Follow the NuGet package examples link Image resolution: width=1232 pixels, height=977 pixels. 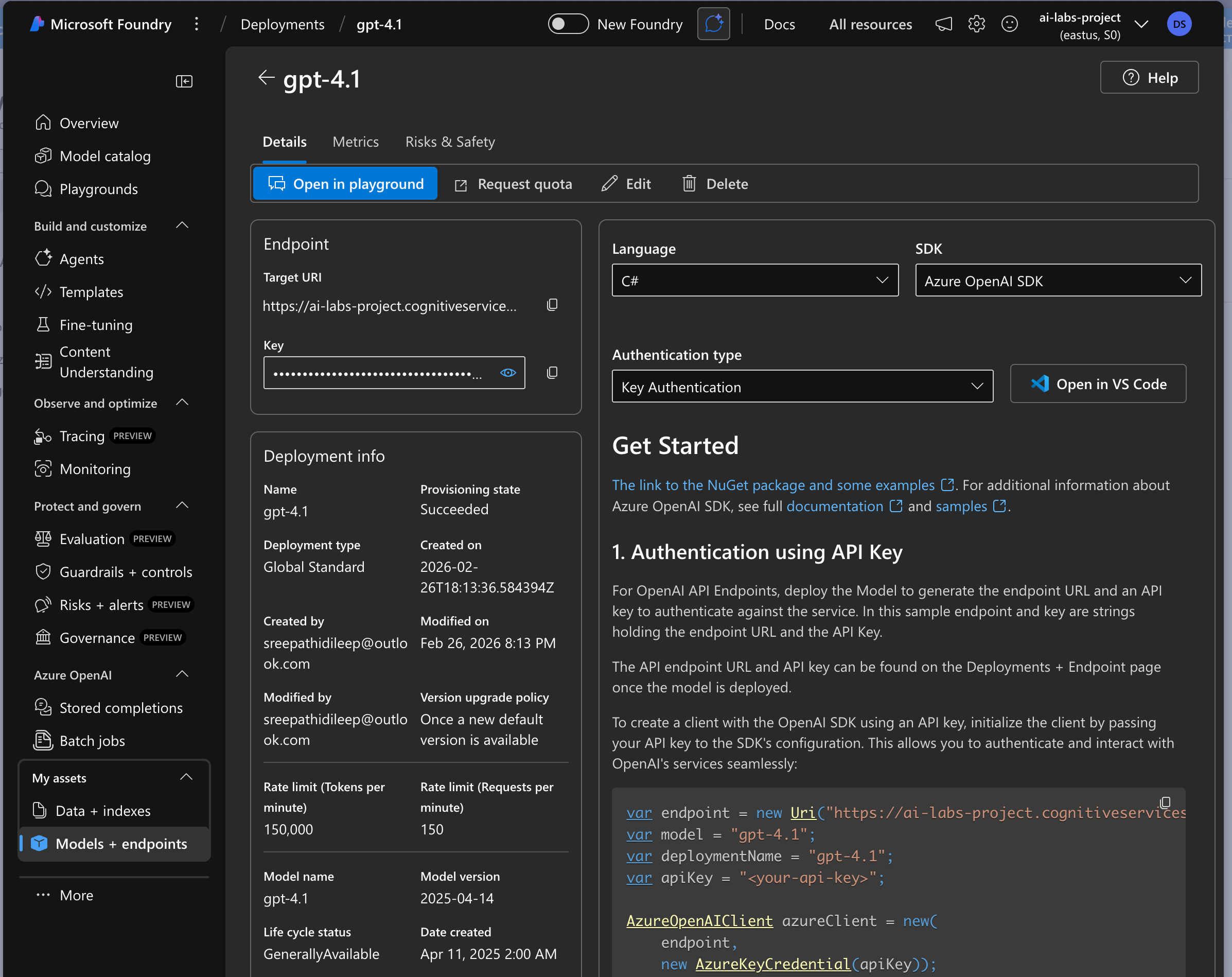[772, 485]
